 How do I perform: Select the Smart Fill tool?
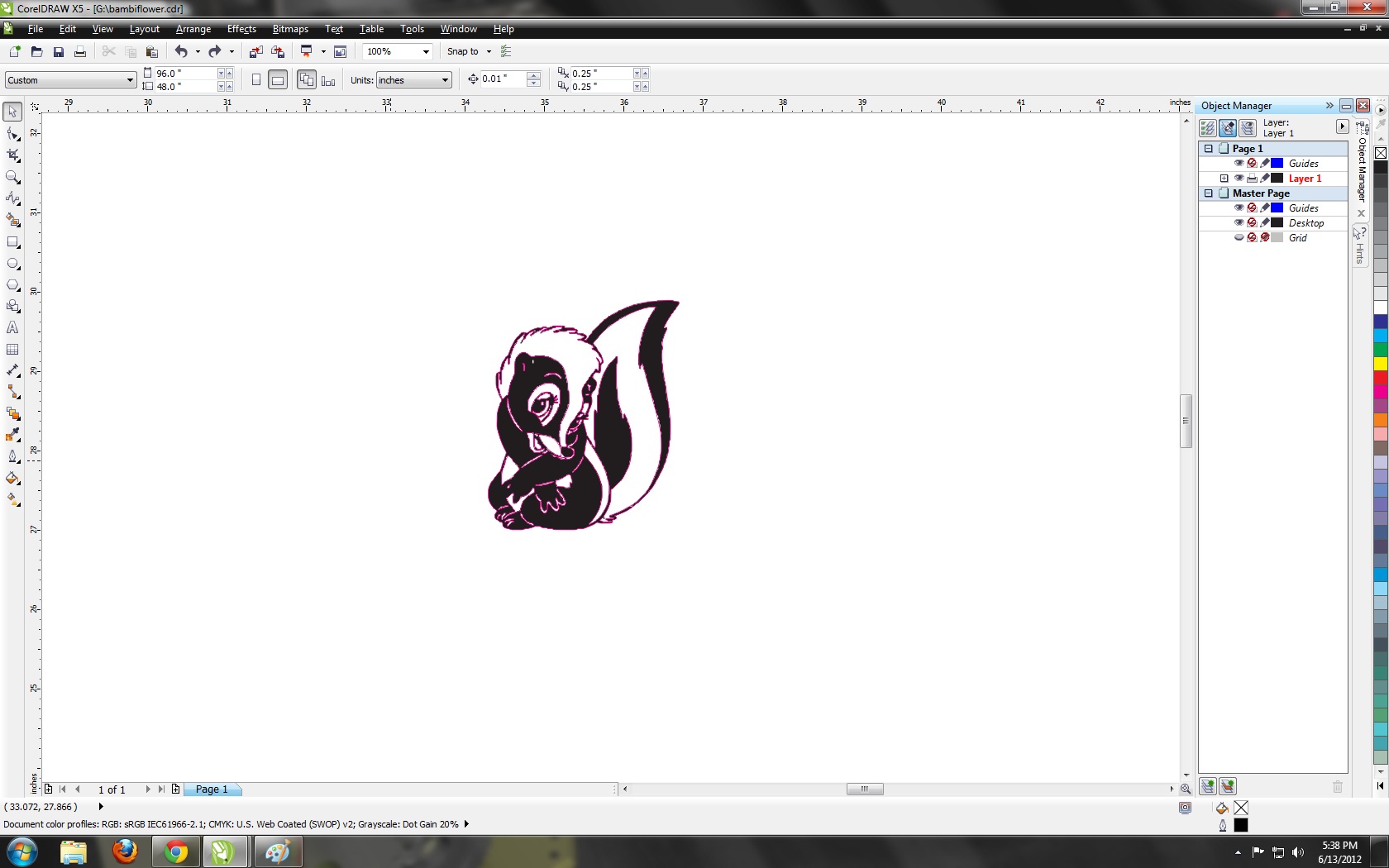point(12,220)
